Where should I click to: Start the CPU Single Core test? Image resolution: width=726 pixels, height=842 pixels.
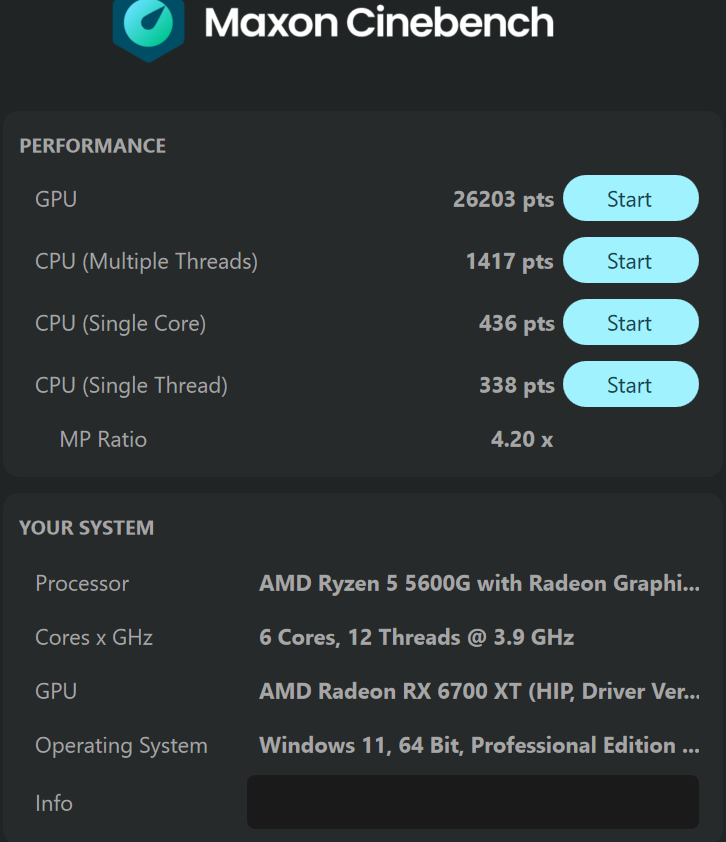pyautogui.click(x=630, y=322)
